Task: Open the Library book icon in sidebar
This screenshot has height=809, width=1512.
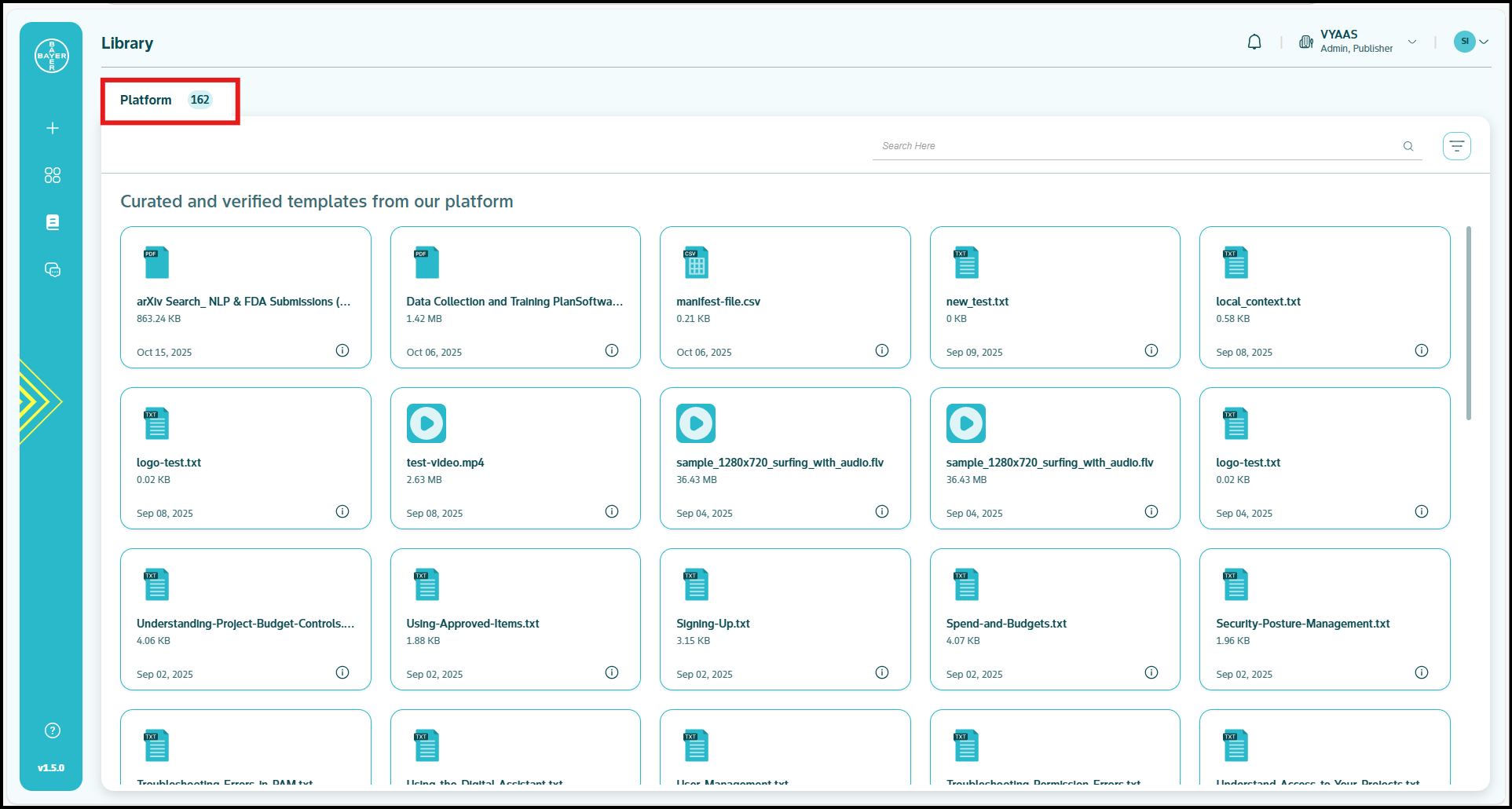Action: click(53, 222)
